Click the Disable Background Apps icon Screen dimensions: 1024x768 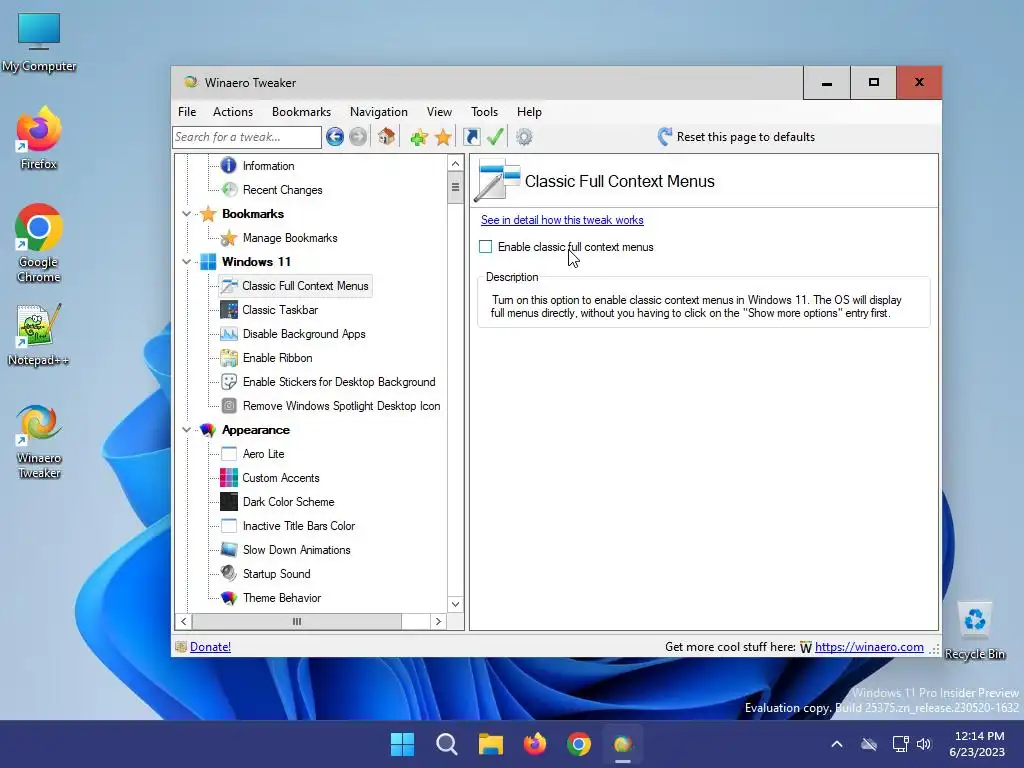(229, 334)
